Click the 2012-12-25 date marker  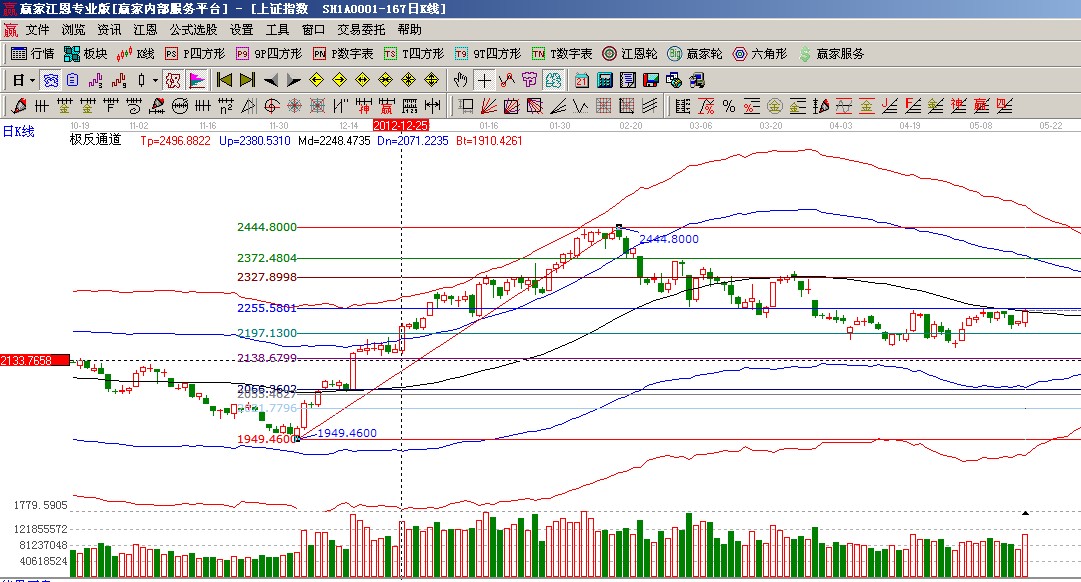point(401,125)
